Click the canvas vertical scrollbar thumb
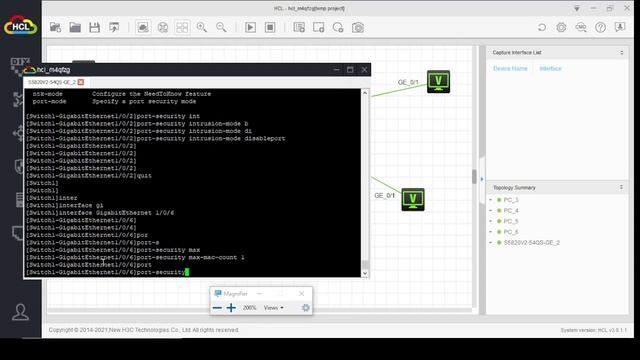This screenshot has height=360, width=640. coord(474,177)
